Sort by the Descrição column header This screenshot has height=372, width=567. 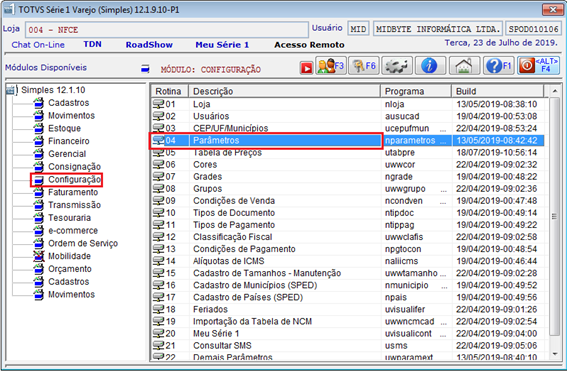[x=285, y=91]
